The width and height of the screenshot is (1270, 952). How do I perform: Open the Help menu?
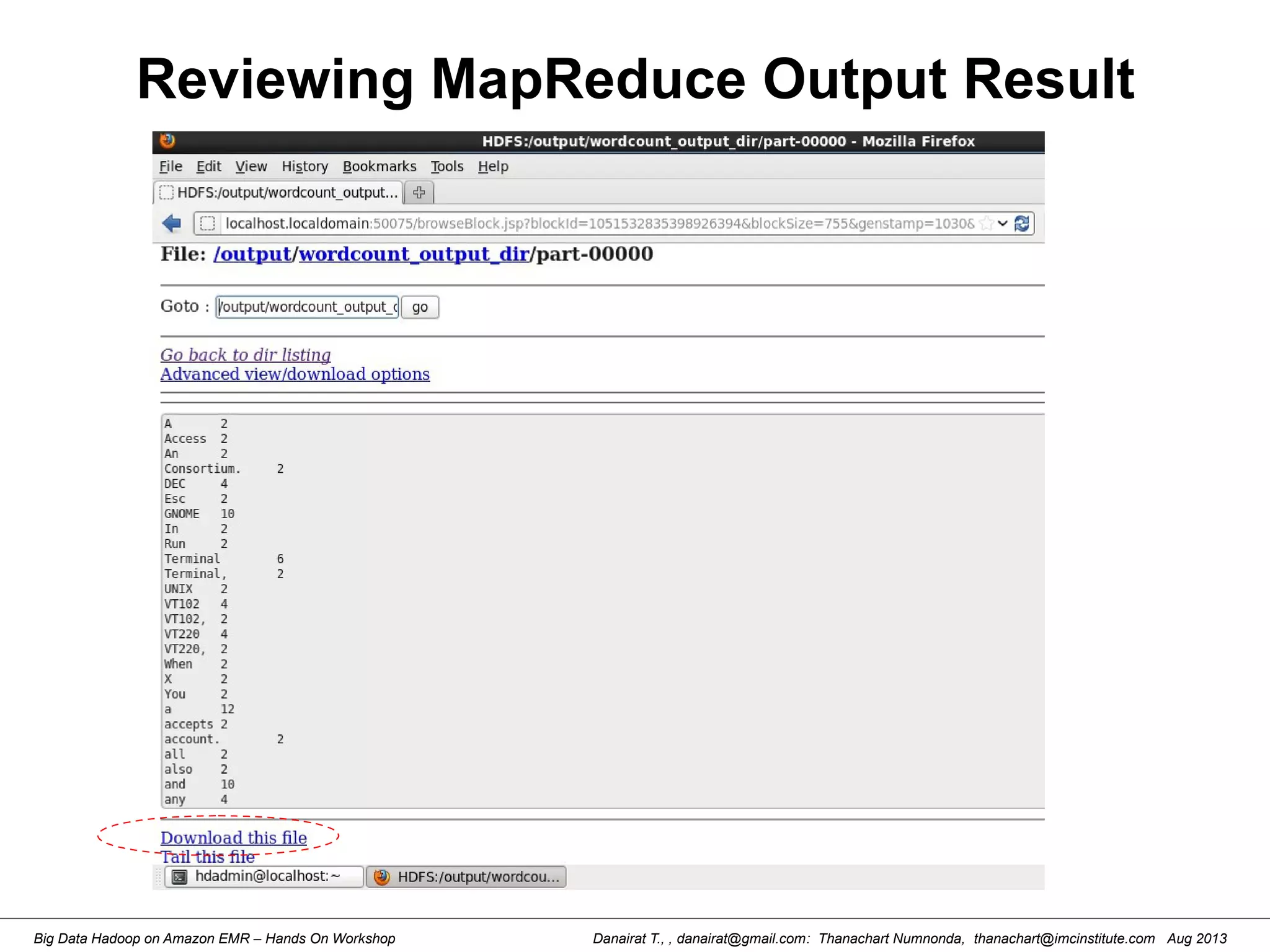[493, 166]
